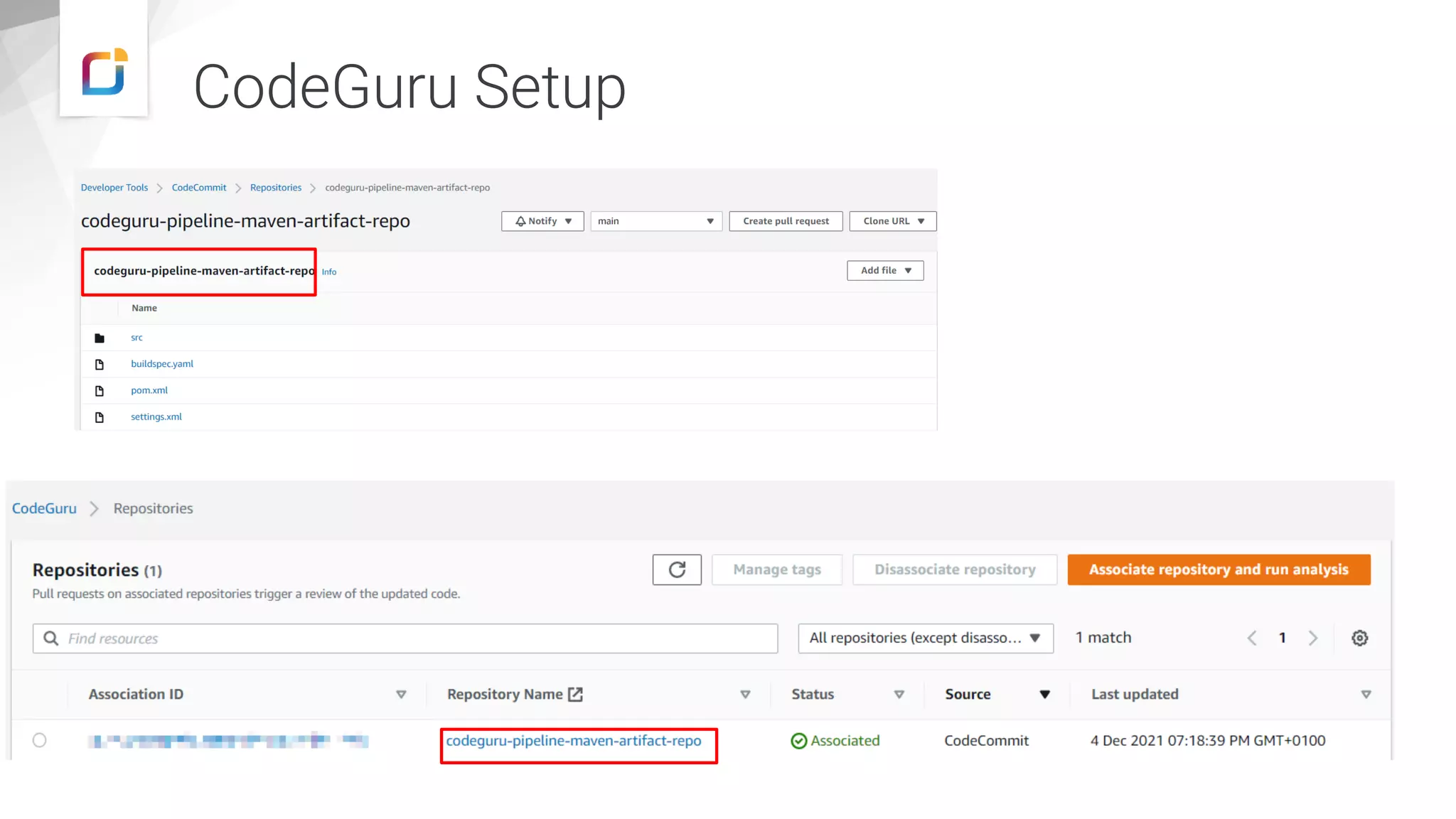Screen dimensions: 1456x819
Task: Click the buildspec.yaml file icon
Action: tap(100, 364)
